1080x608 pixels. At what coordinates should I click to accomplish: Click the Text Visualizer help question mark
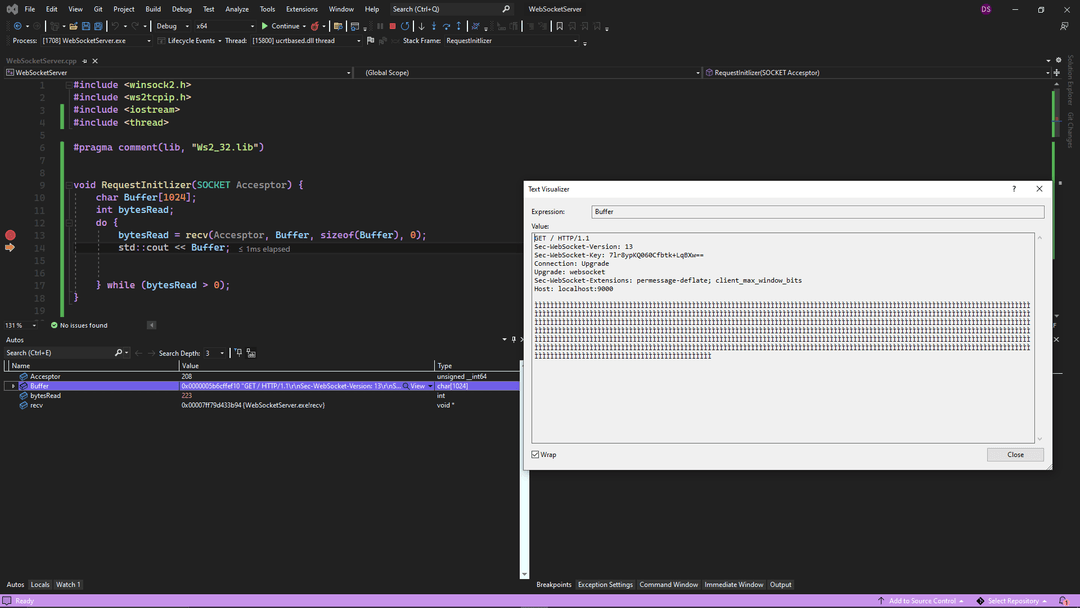(x=1014, y=189)
